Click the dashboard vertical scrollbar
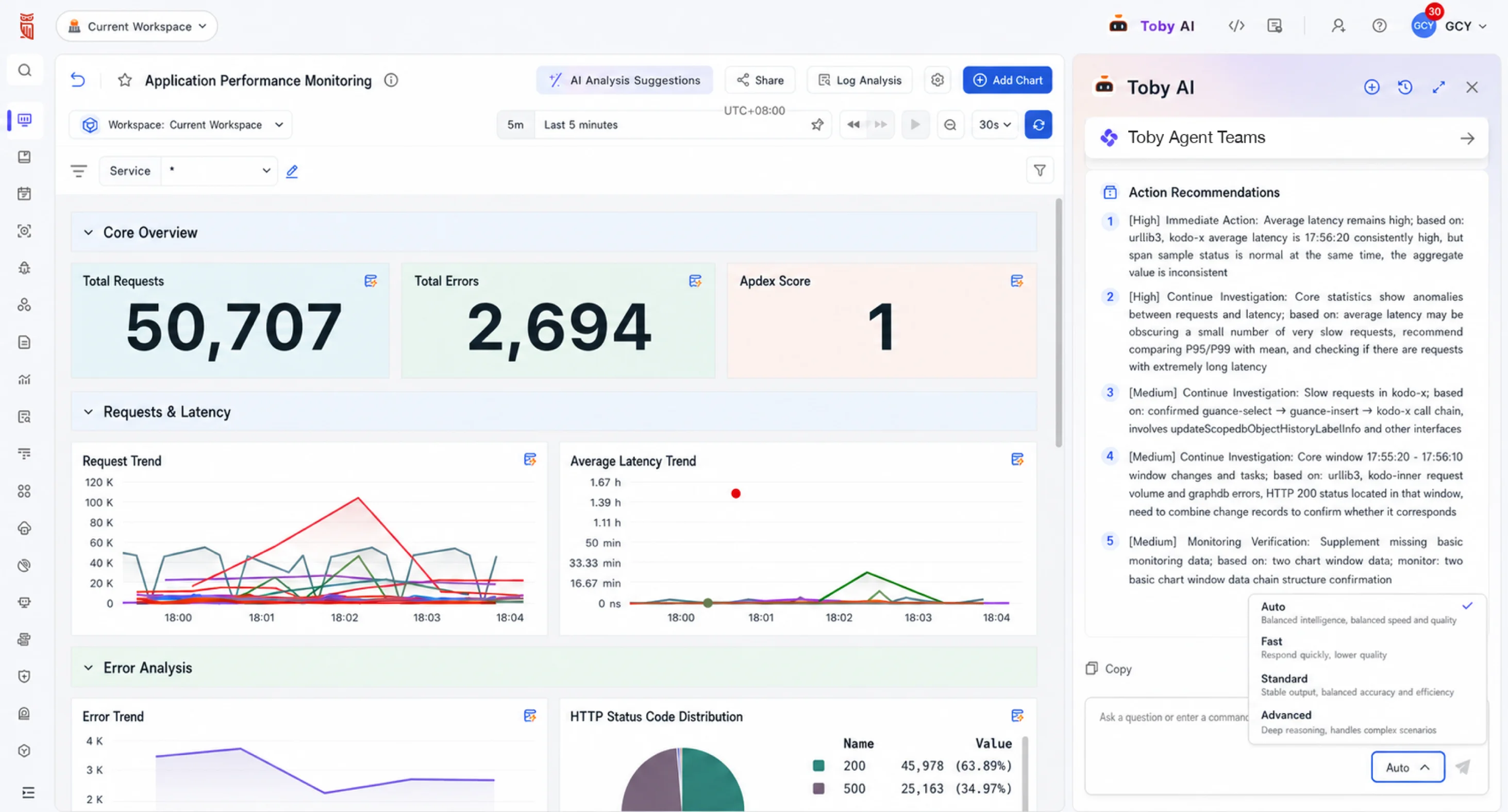The height and width of the screenshot is (812, 1508). point(1059,323)
